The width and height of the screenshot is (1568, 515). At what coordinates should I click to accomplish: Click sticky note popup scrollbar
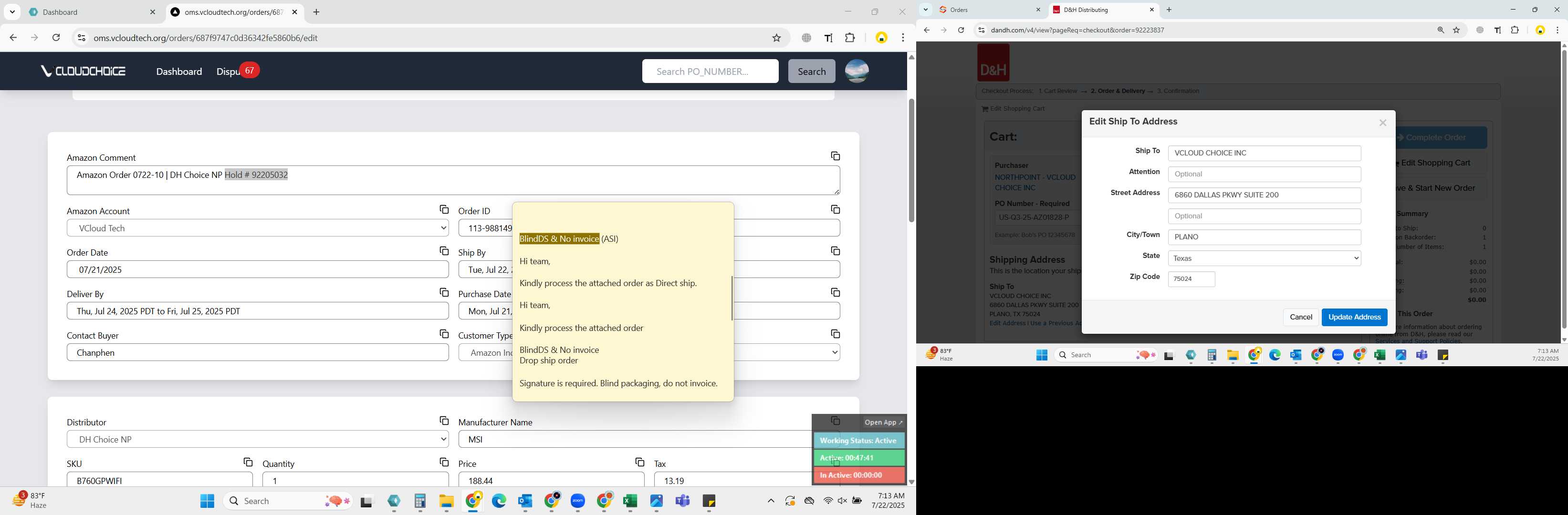point(732,299)
